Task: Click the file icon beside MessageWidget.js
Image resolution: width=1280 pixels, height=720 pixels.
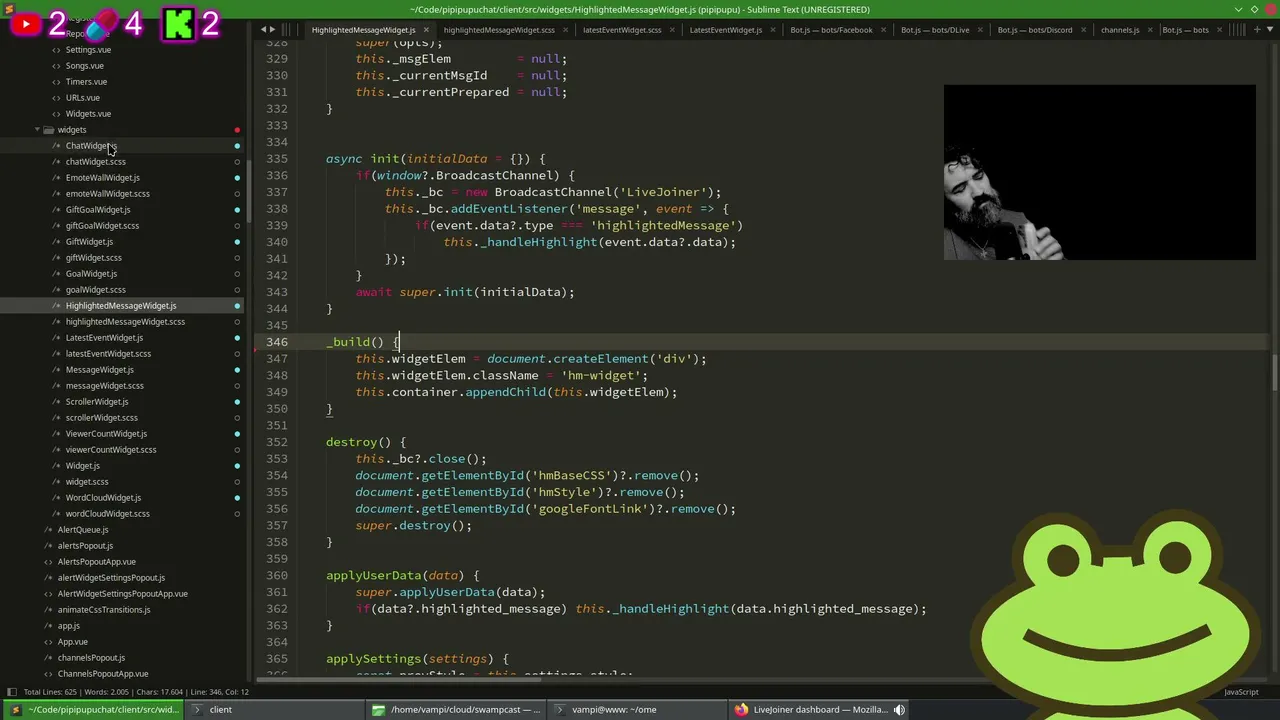Action: tap(57, 370)
